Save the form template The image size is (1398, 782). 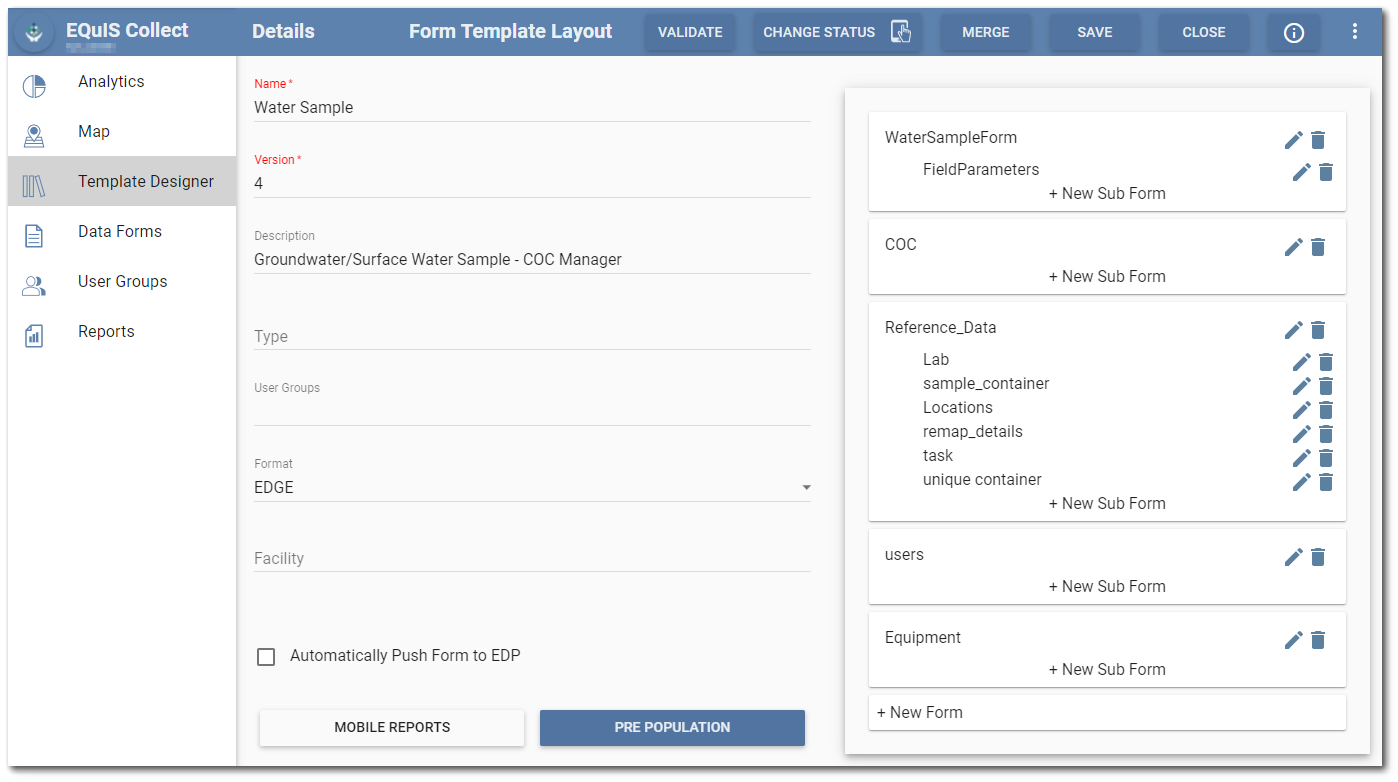tap(1095, 32)
